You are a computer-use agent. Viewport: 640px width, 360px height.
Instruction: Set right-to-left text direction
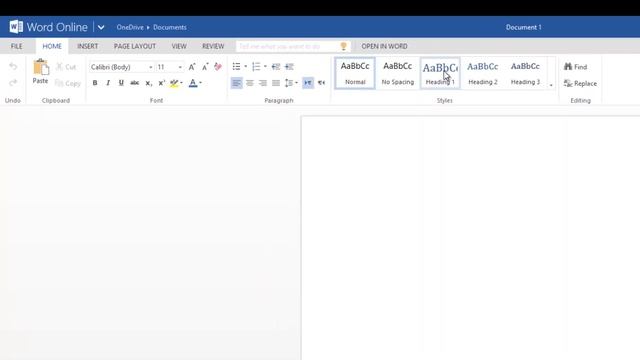tap(322, 83)
